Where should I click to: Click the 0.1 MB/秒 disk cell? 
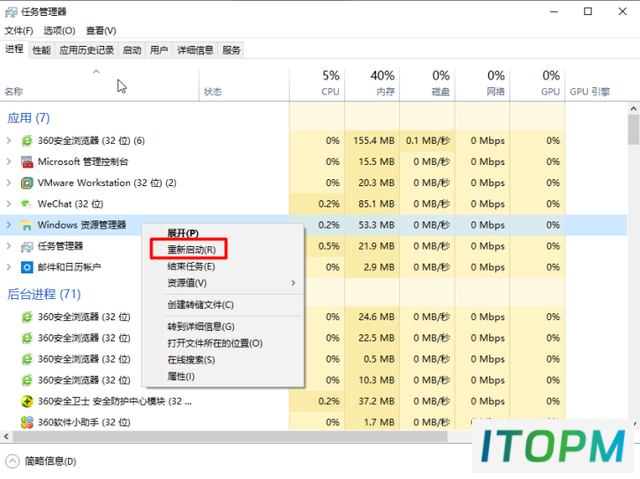pos(428,141)
